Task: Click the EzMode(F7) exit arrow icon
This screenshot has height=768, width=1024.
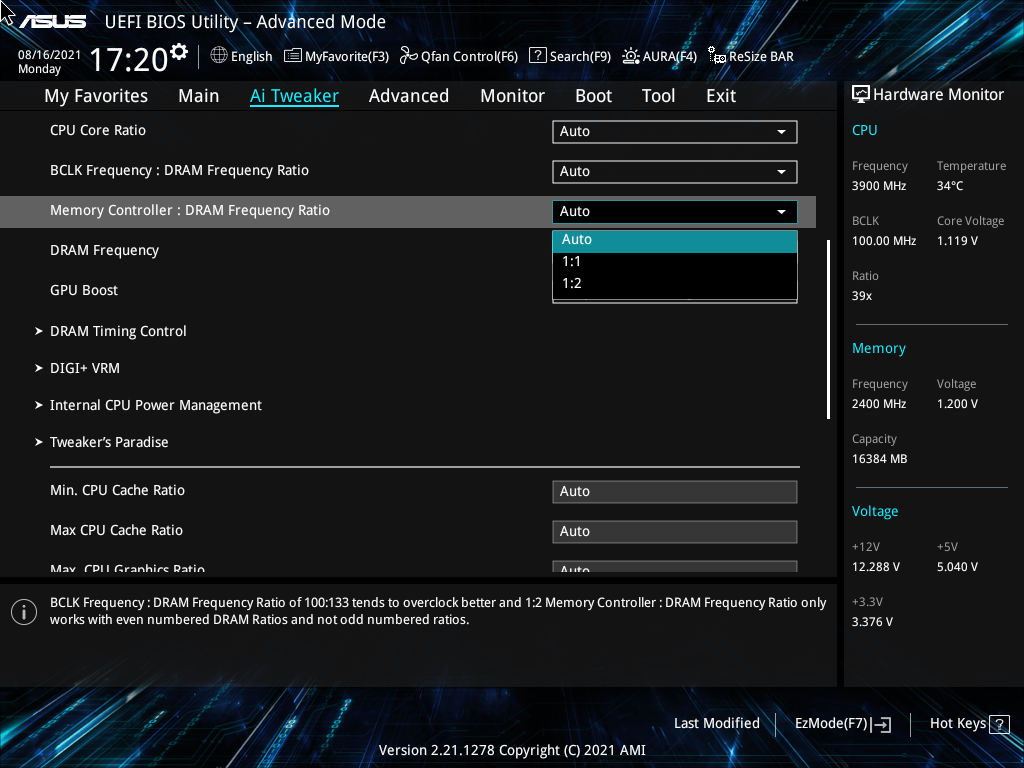Action: click(881, 724)
